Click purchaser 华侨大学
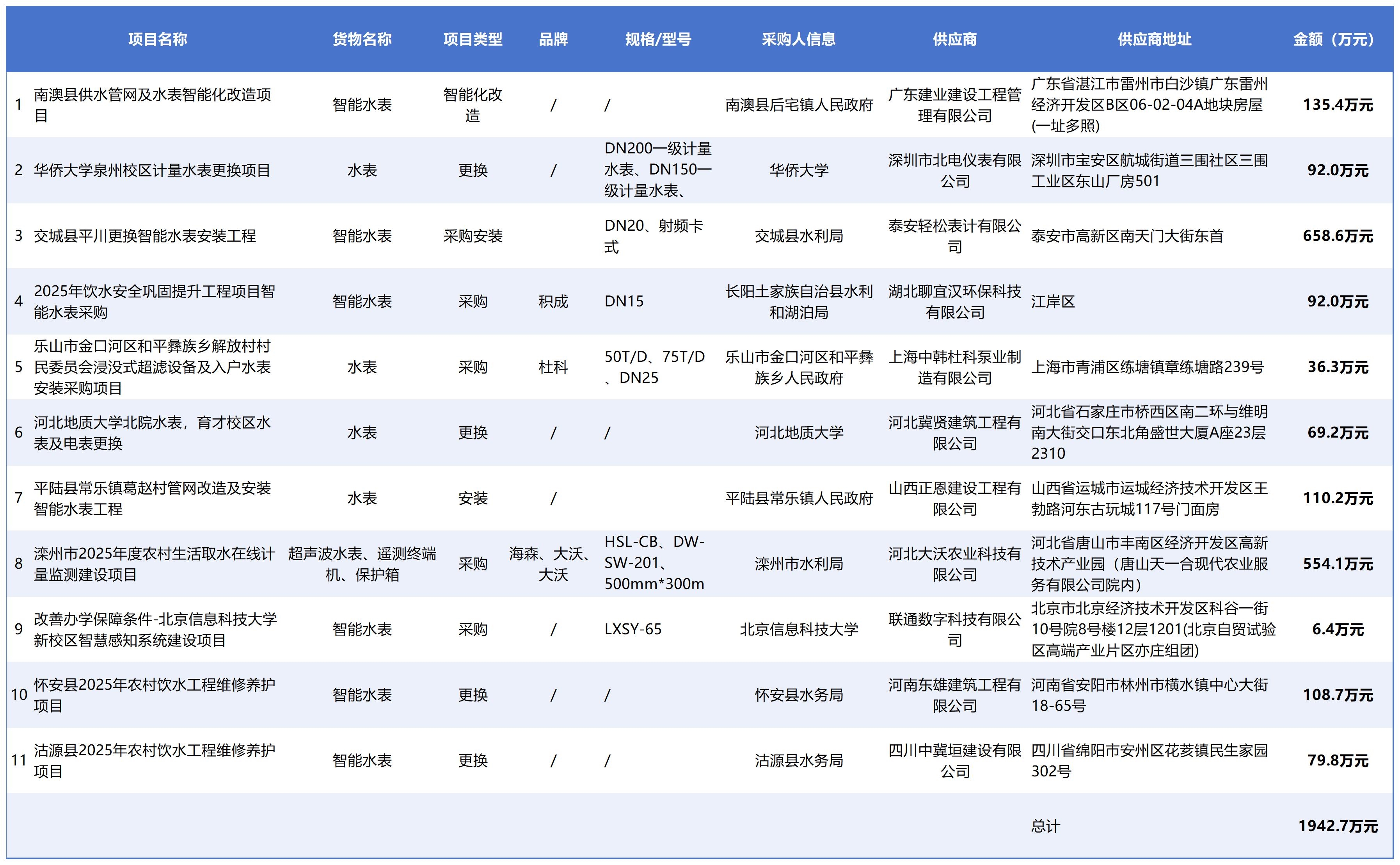1400x865 pixels. click(799, 171)
